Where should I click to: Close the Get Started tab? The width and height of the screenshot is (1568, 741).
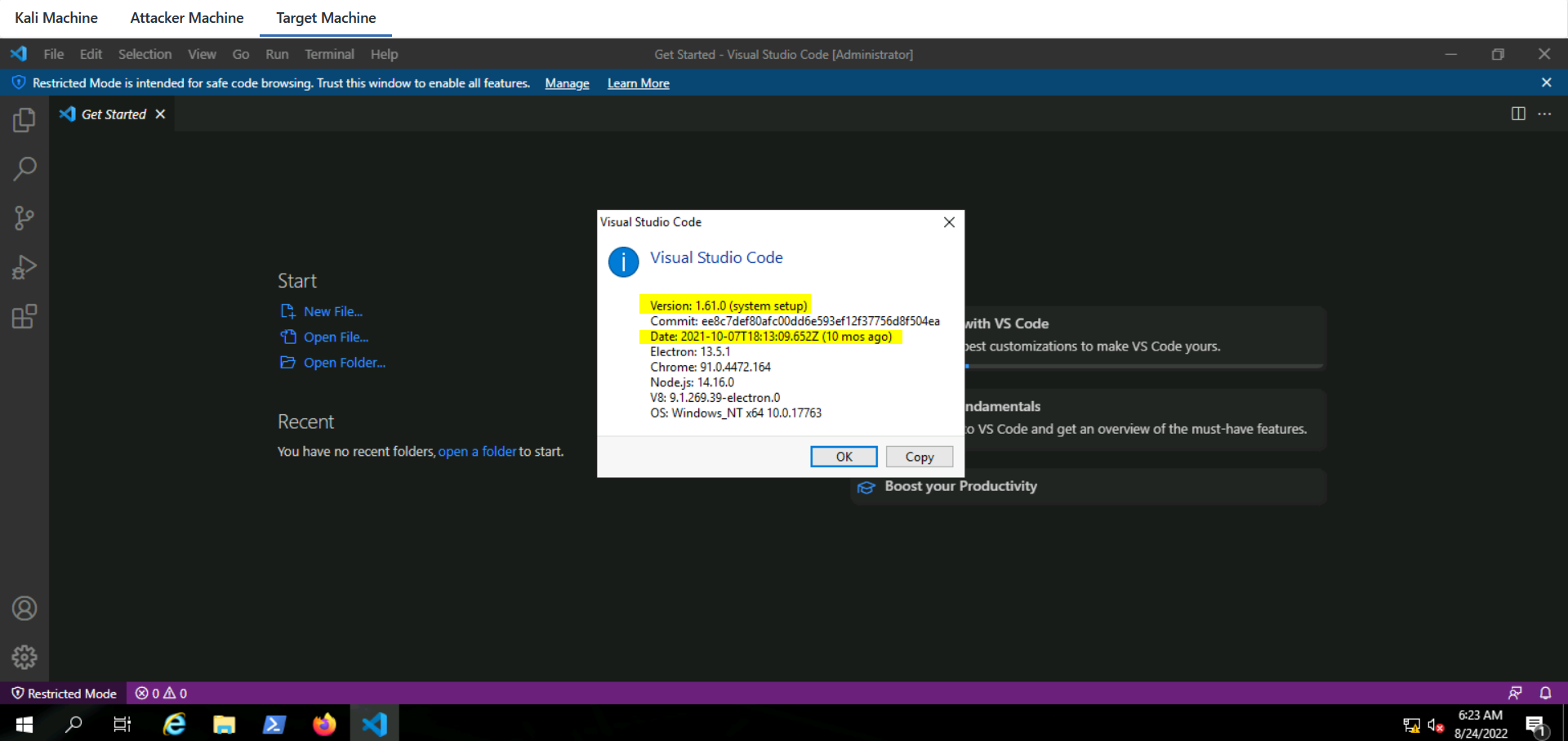click(161, 114)
